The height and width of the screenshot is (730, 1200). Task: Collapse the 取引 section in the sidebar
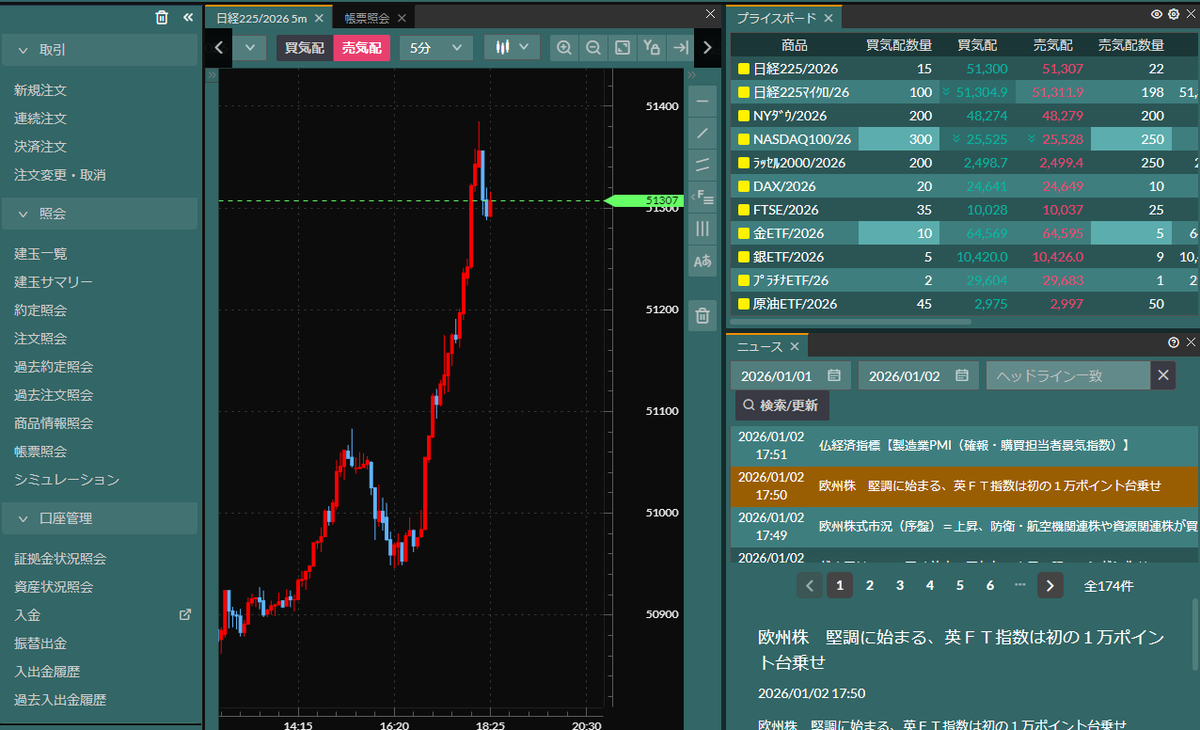pos(100,50)
